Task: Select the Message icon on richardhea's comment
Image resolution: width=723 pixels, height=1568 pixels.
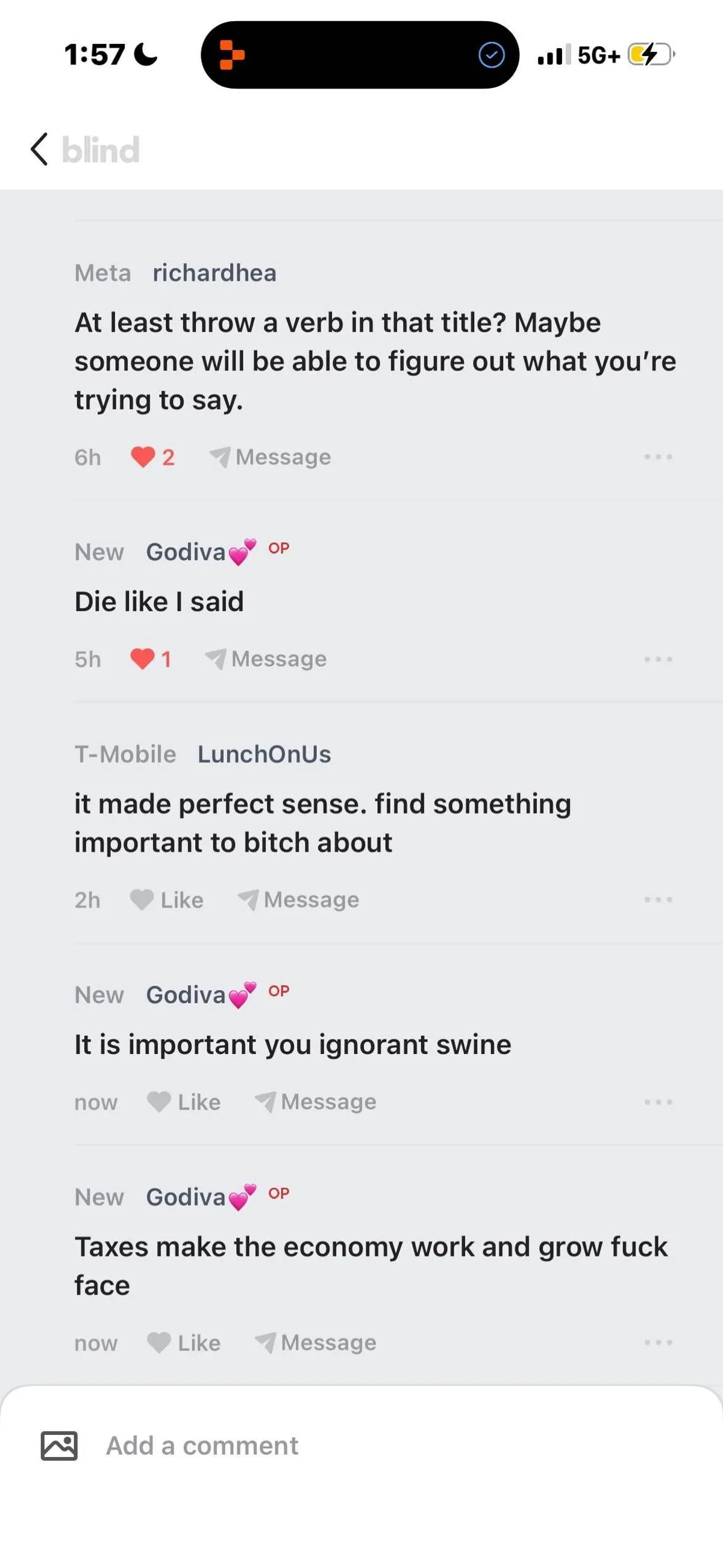Action: coord(221,457)
